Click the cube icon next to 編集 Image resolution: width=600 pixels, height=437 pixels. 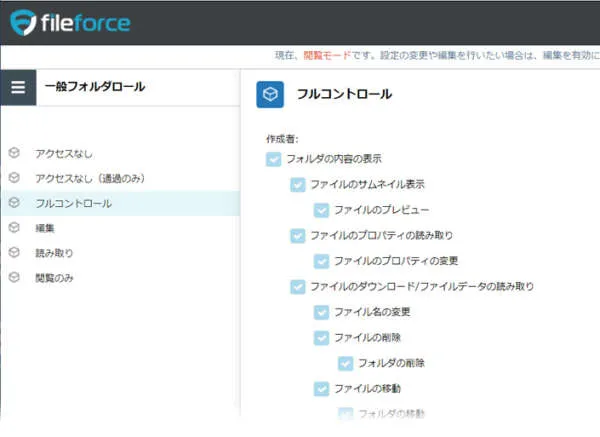click(14, 228)
